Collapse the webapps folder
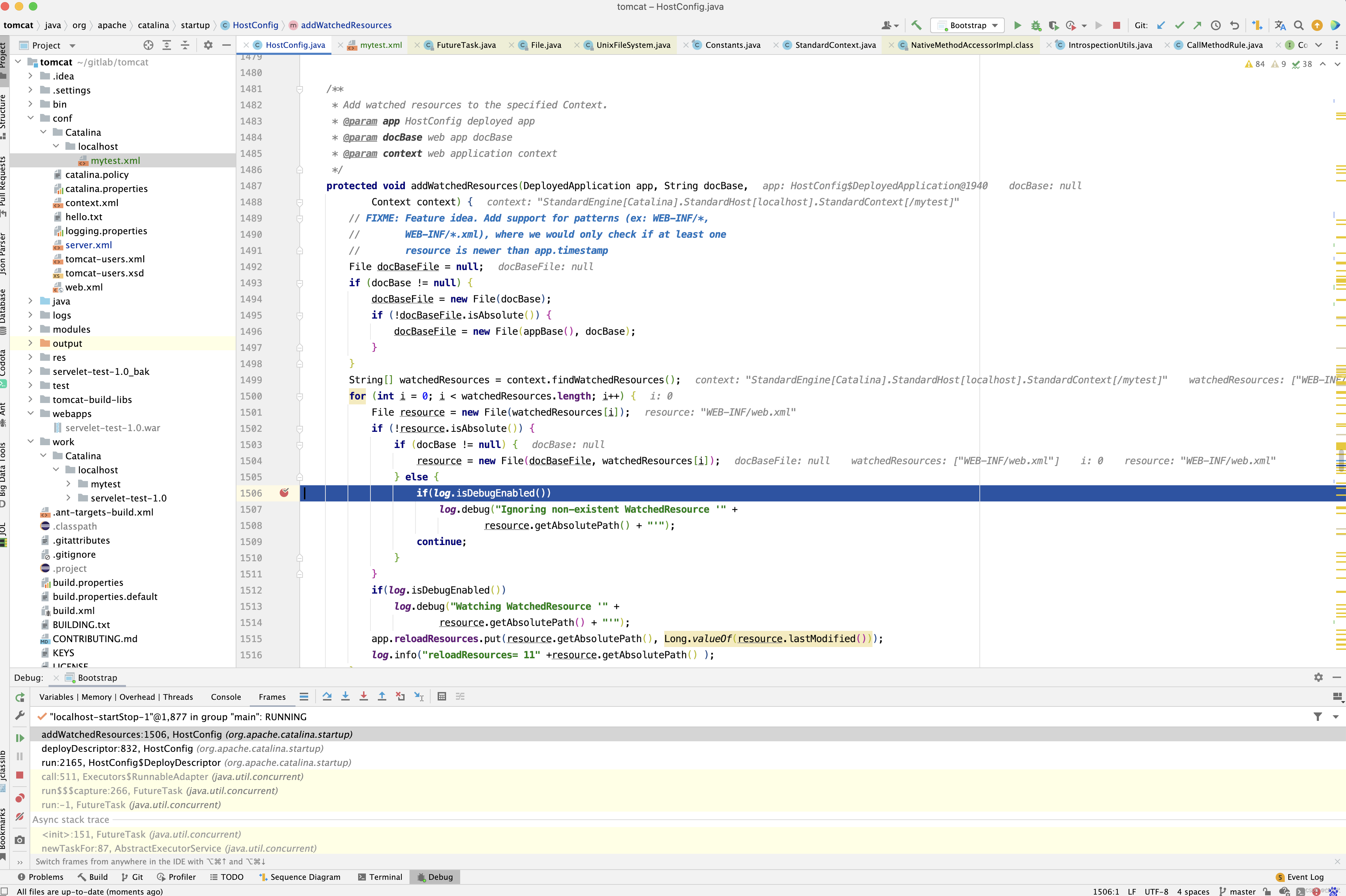1346x896 pixels. pos(30,413)
